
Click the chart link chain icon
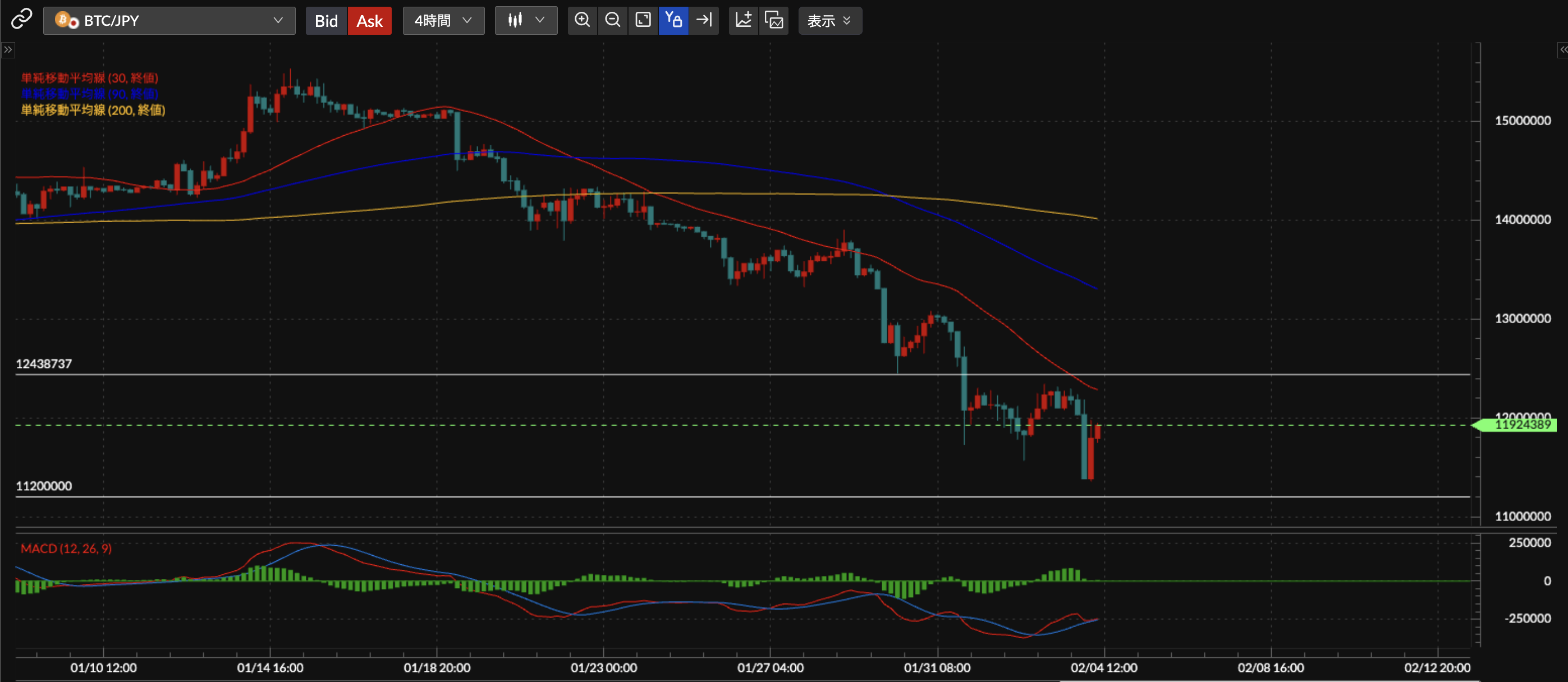tap(21, 20)
